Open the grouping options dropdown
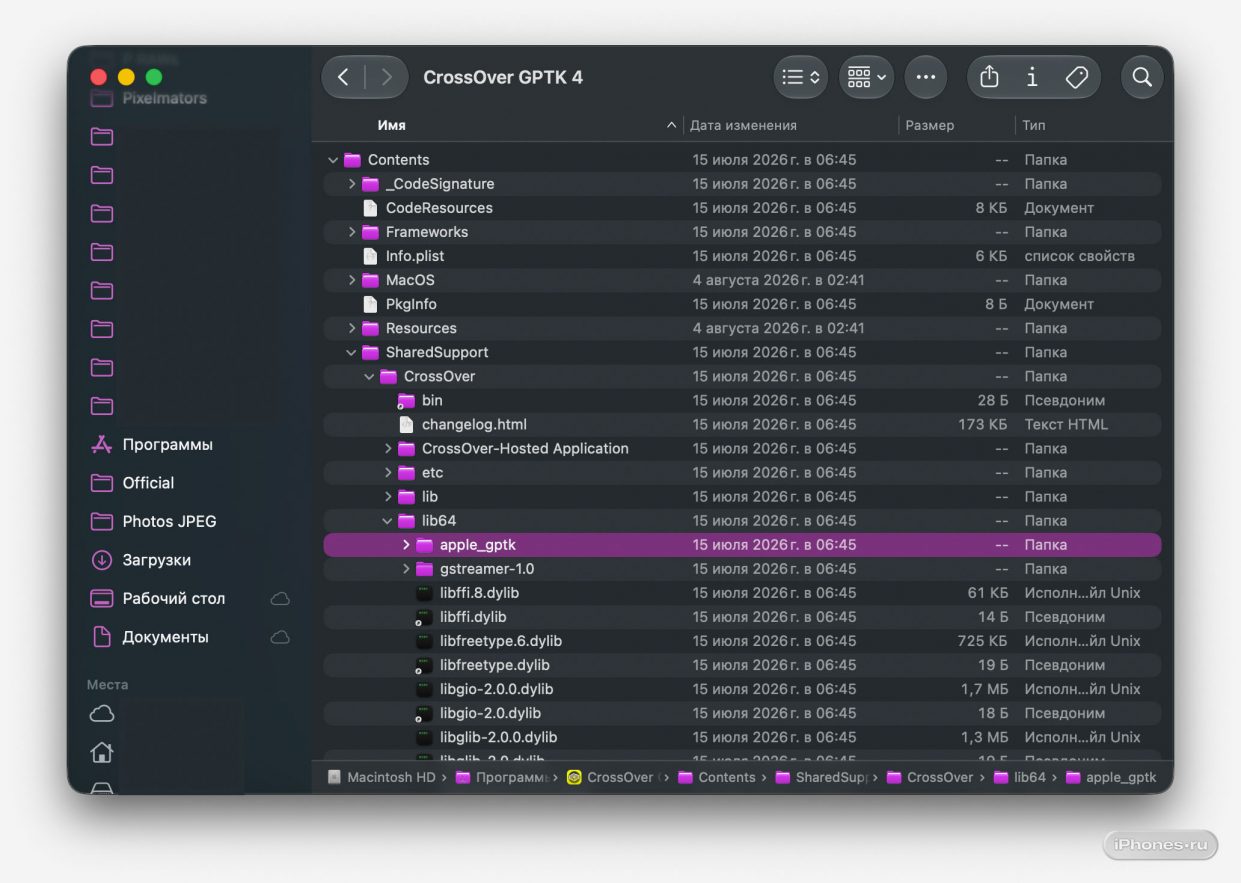 click(866, 77)
